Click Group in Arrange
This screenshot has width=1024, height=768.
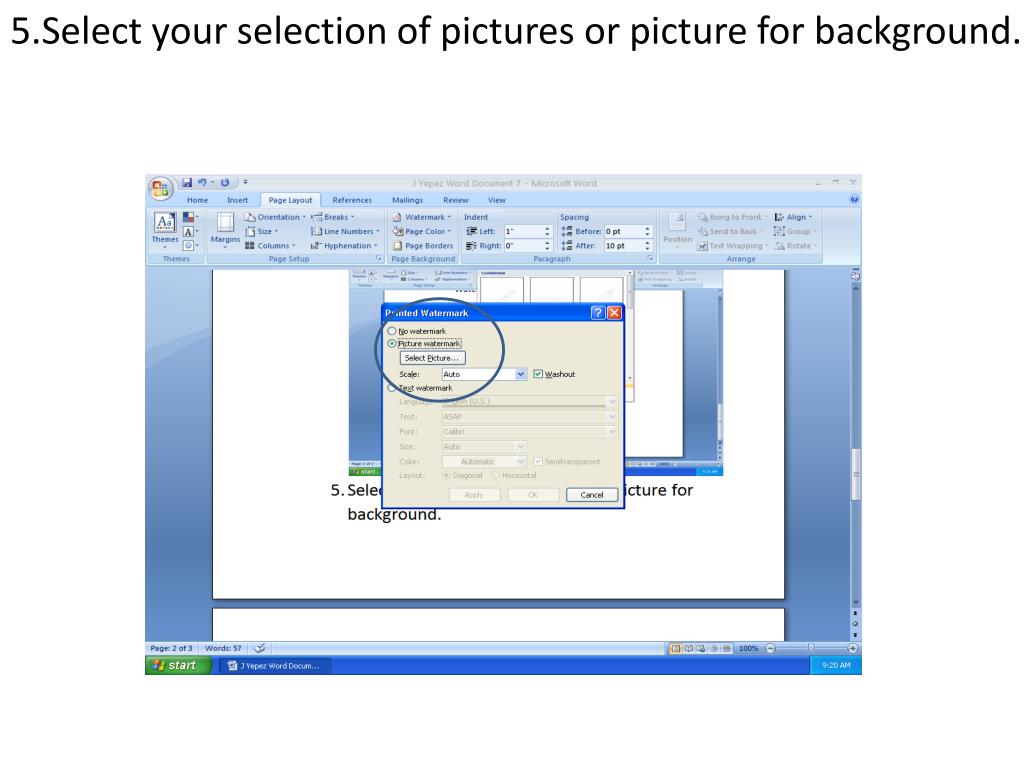[795, 231]
